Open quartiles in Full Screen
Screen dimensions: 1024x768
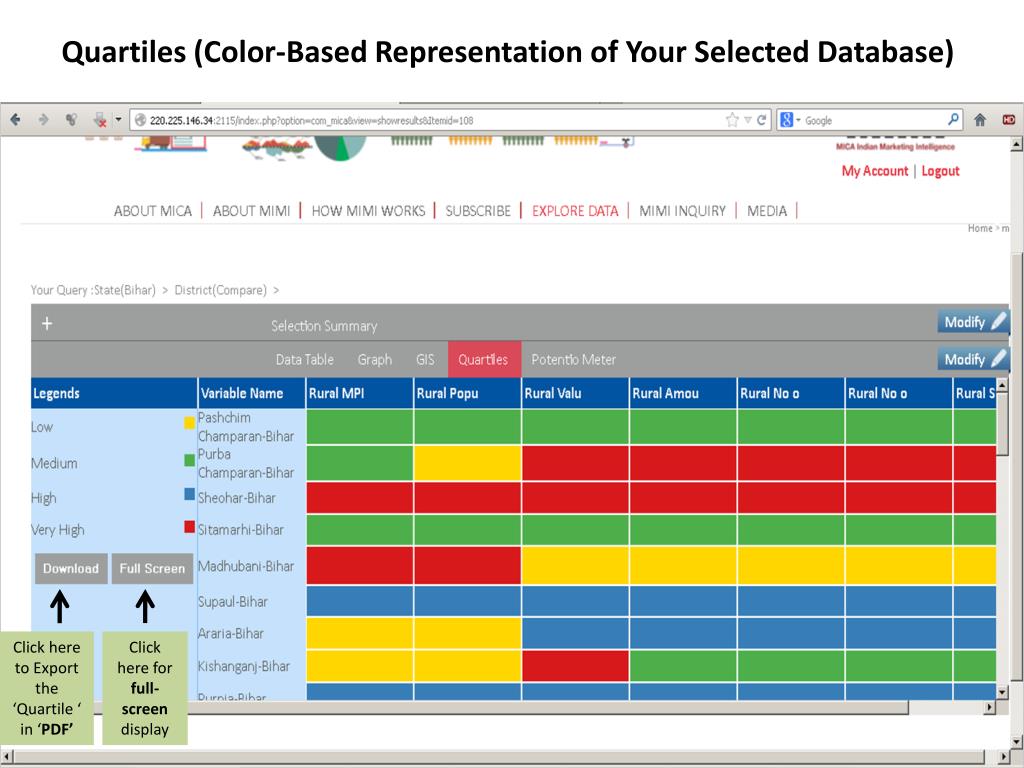point(152,568)
